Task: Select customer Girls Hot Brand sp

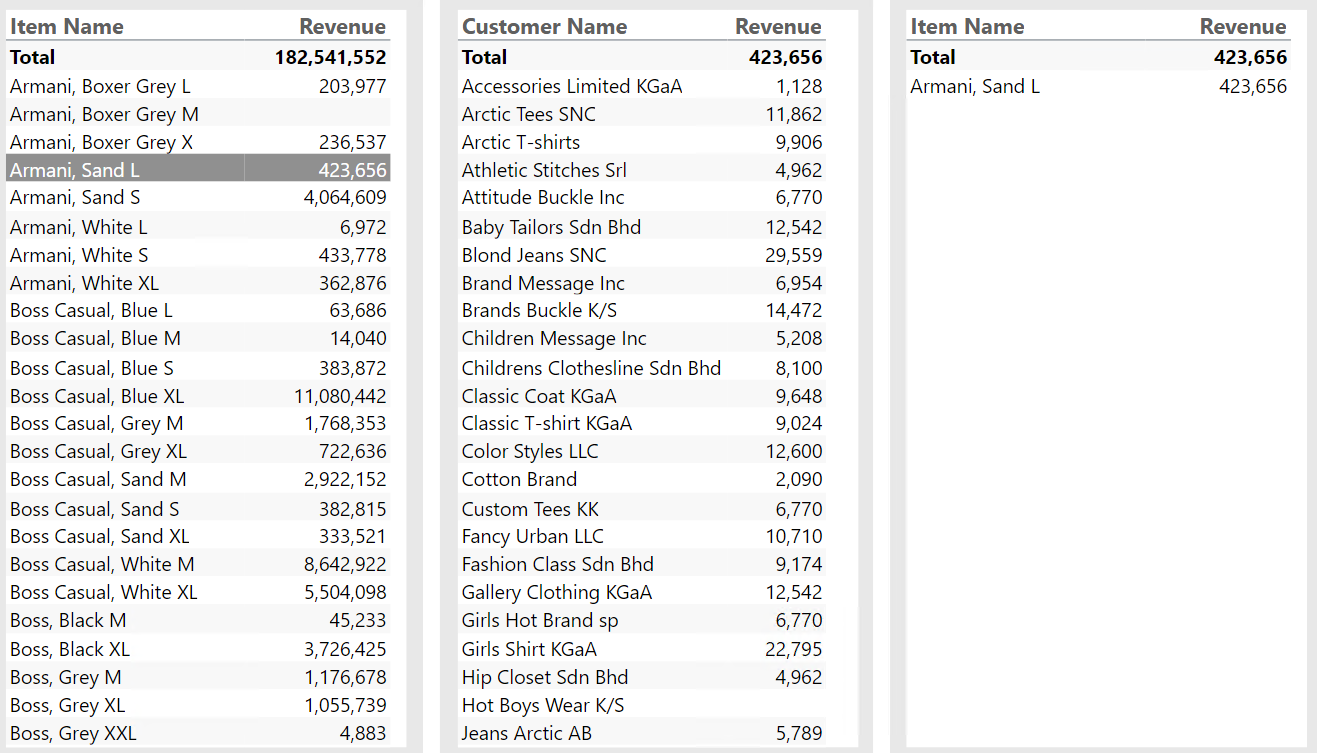Action: [x=540, y=620]
